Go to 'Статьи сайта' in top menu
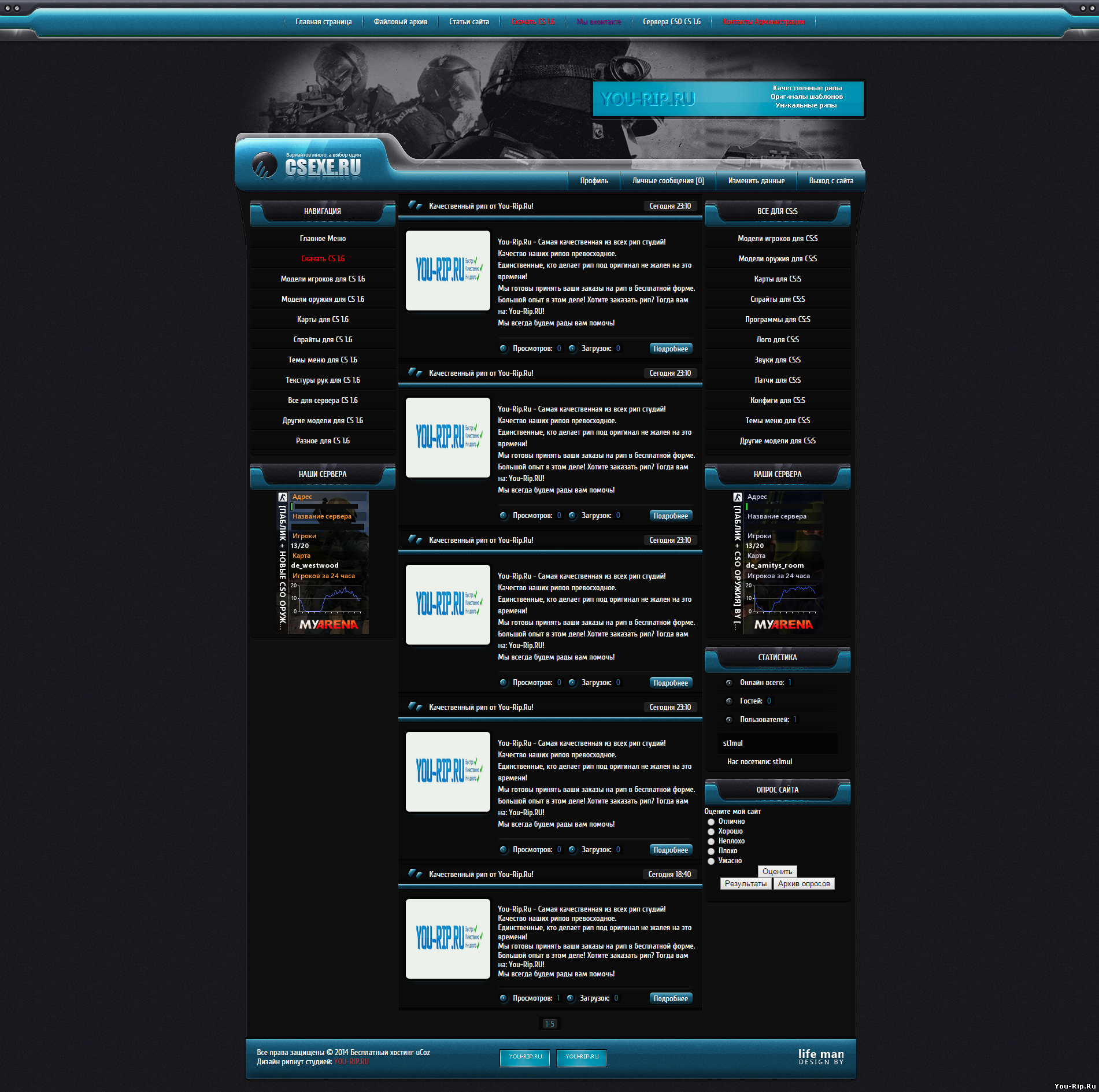Viewport: 1099px width, 1092px height. pos(469,22)
